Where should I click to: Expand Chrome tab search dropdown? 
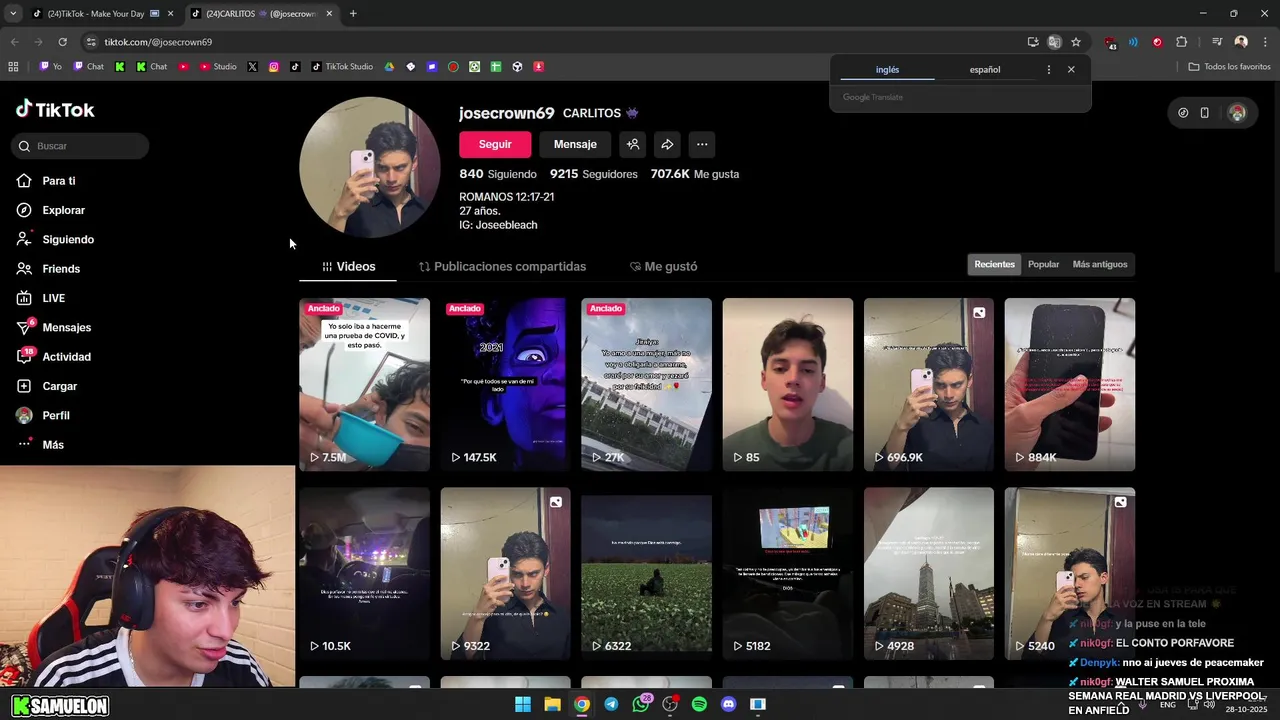click(x=13, y=14)
